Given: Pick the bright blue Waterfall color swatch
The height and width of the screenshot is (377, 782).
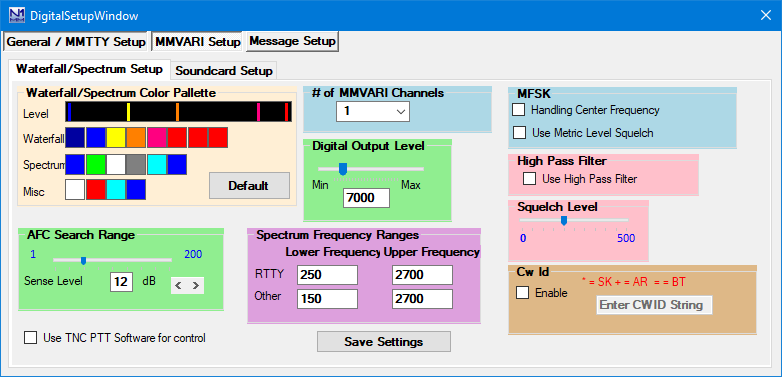Looking at the screenshot, I should 95,137.
